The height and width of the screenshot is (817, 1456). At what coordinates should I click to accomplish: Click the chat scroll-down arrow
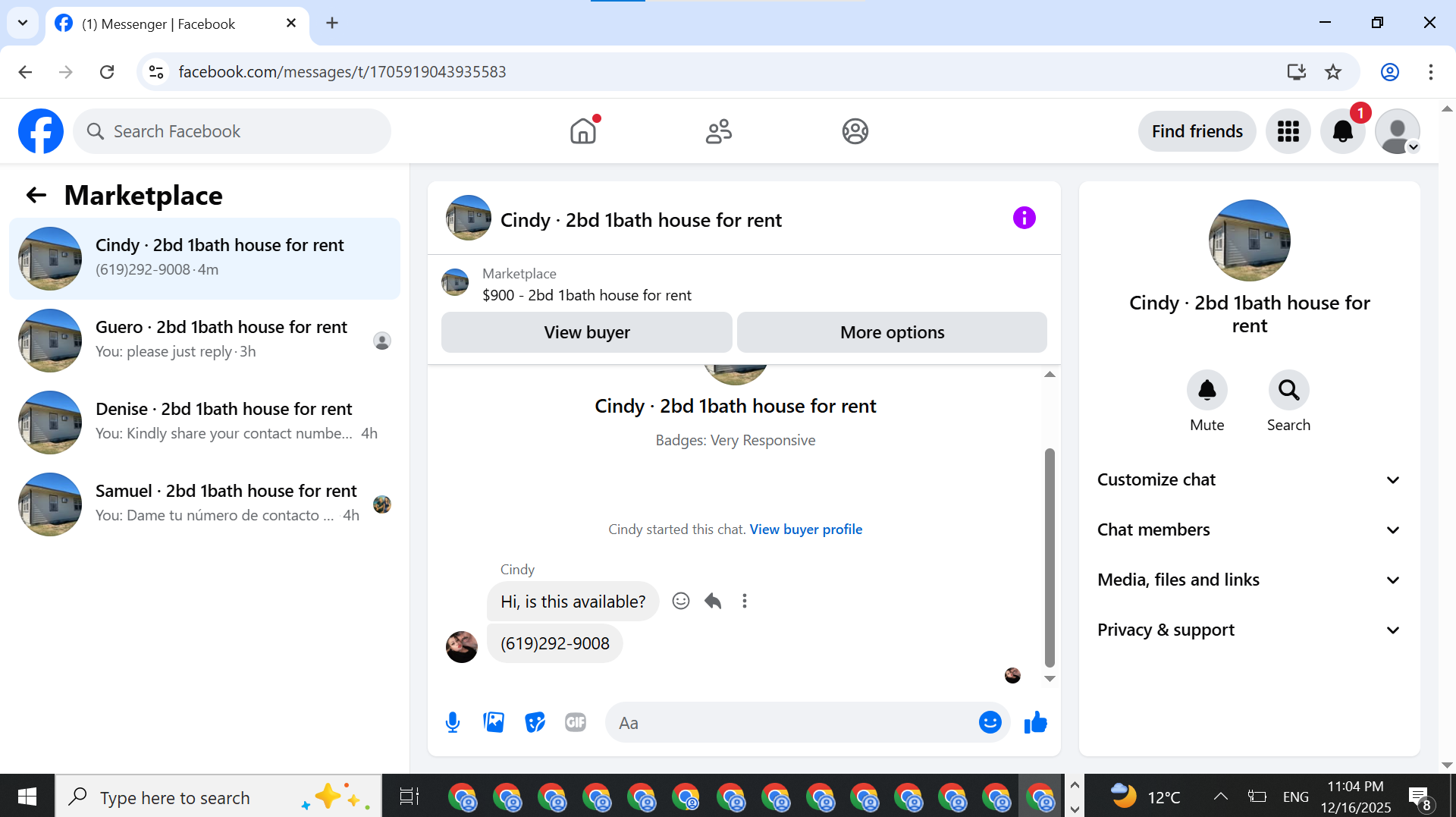pyautogui.click(x=1050, y=679)
